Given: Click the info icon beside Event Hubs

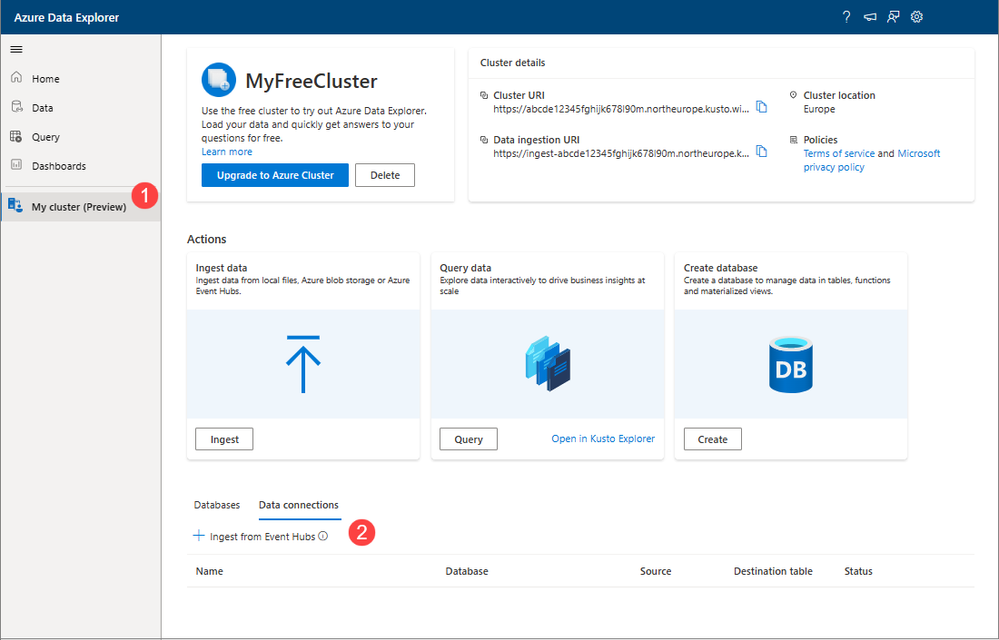Looking at the screenshot, I should point(323,536).
